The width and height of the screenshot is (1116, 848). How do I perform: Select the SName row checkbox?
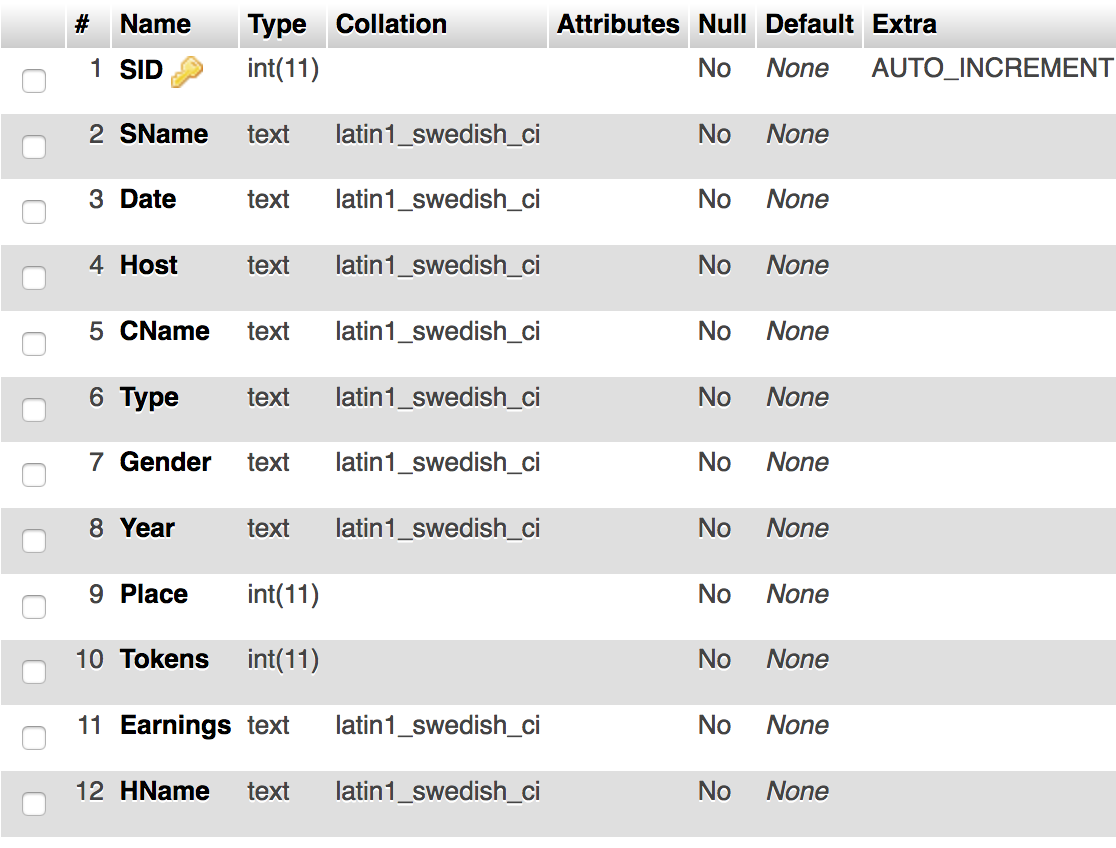pyautogui.click(x=33, y=147)
